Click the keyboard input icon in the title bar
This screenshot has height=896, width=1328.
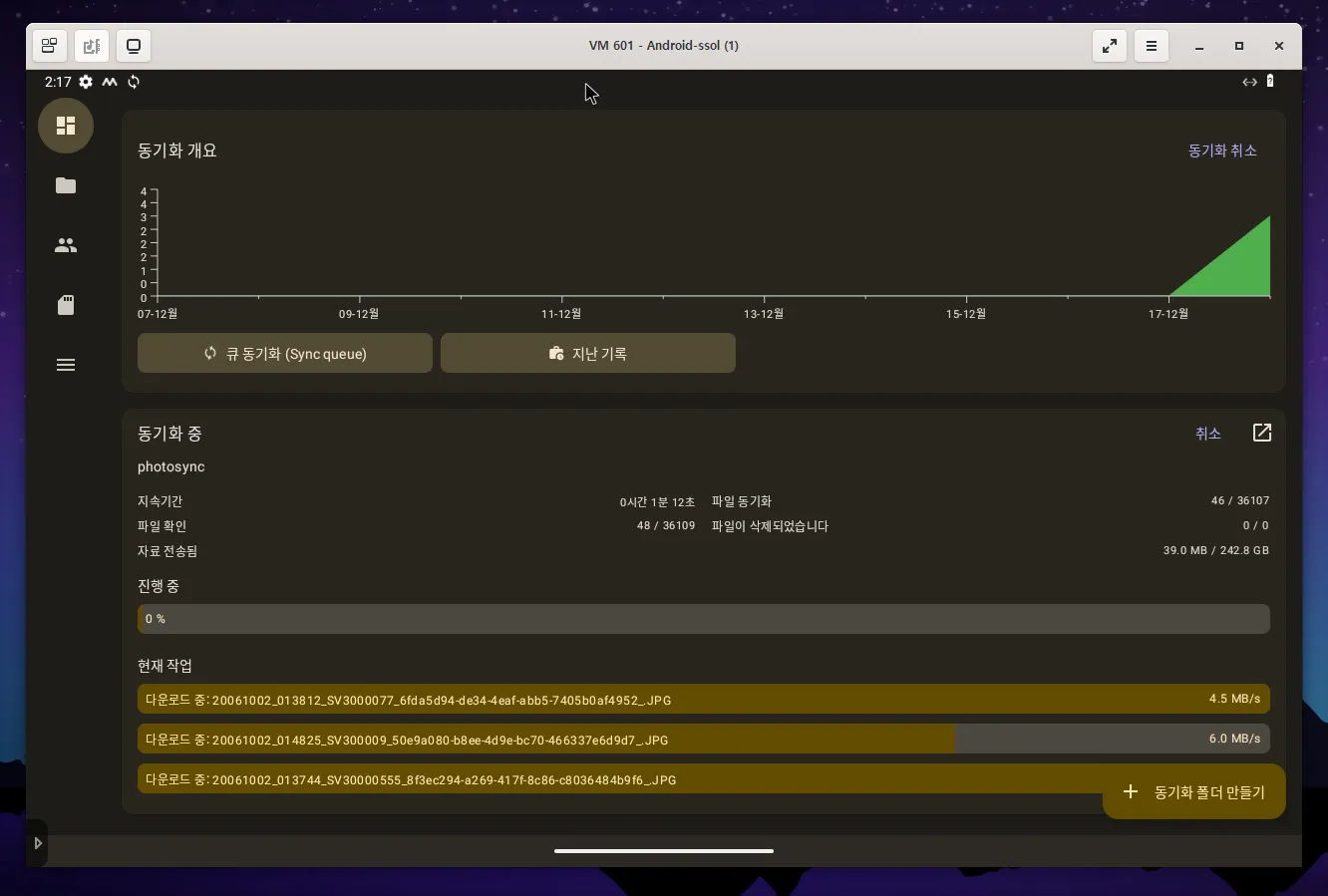pyautogui.click(x=92, y=45)
